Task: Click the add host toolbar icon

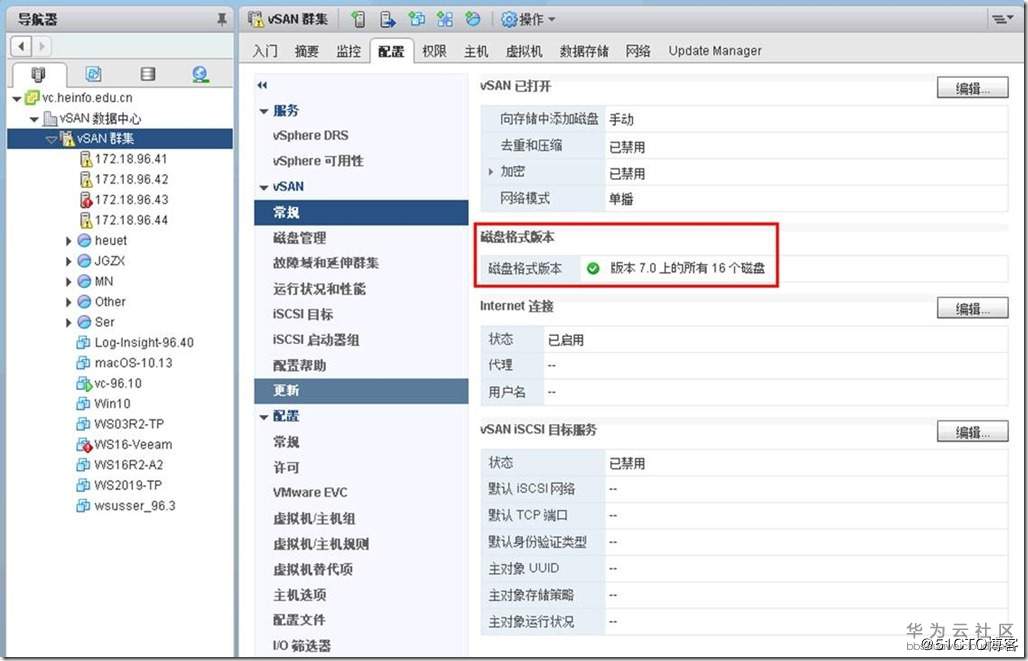Action: tap(358, 20)
